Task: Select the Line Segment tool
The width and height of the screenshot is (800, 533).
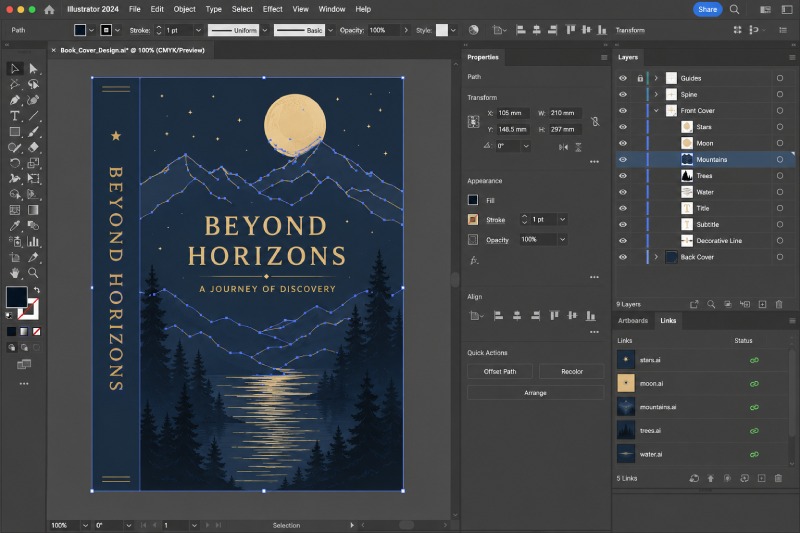Action: click(33, 116)
